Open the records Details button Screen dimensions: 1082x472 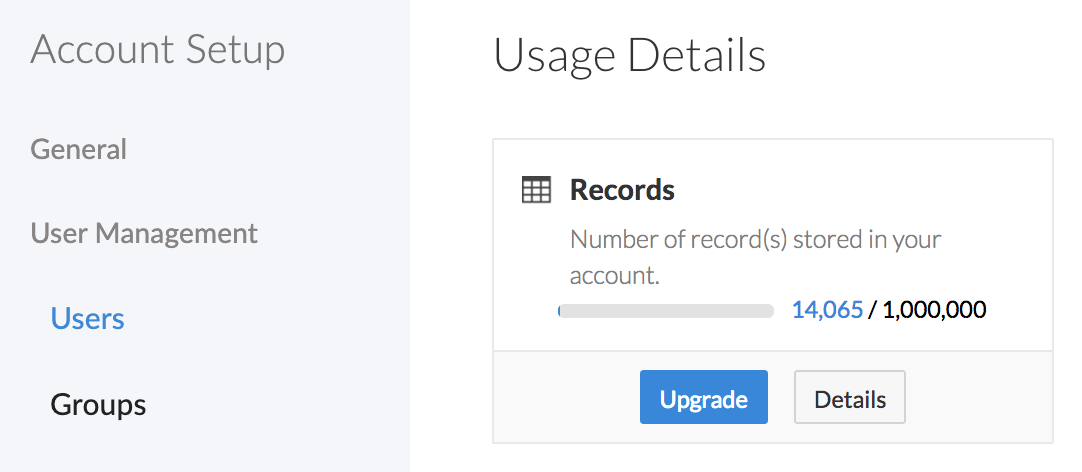(849, 399)
